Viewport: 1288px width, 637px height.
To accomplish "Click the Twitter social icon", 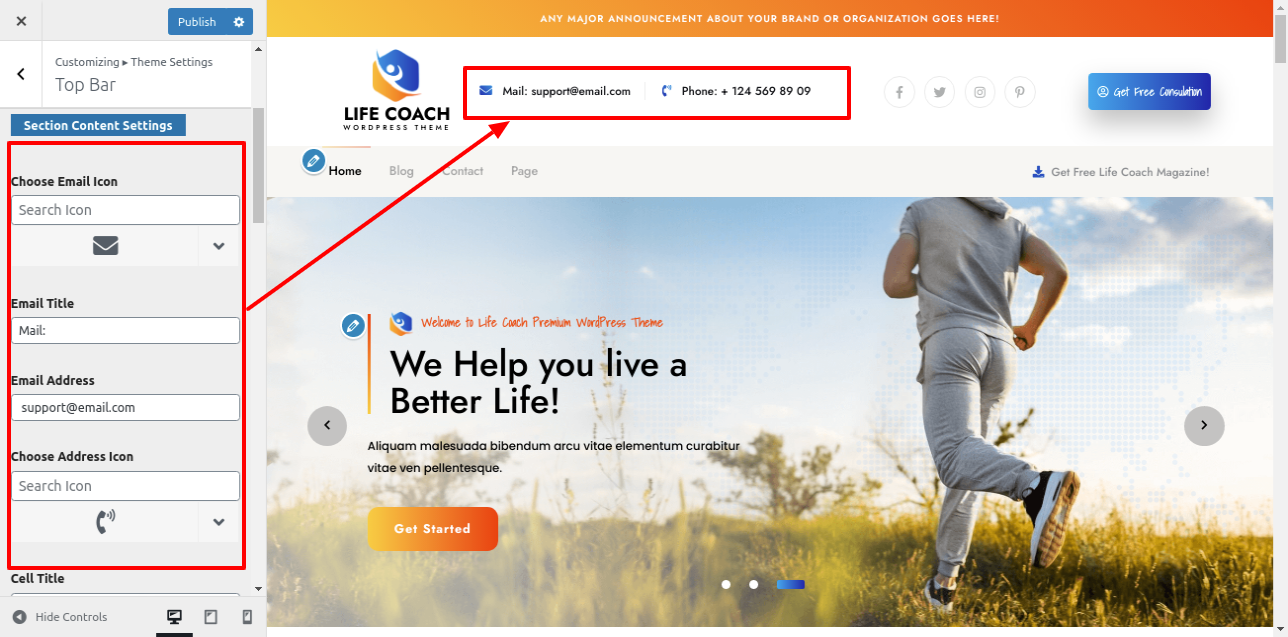I will (939, 92).
